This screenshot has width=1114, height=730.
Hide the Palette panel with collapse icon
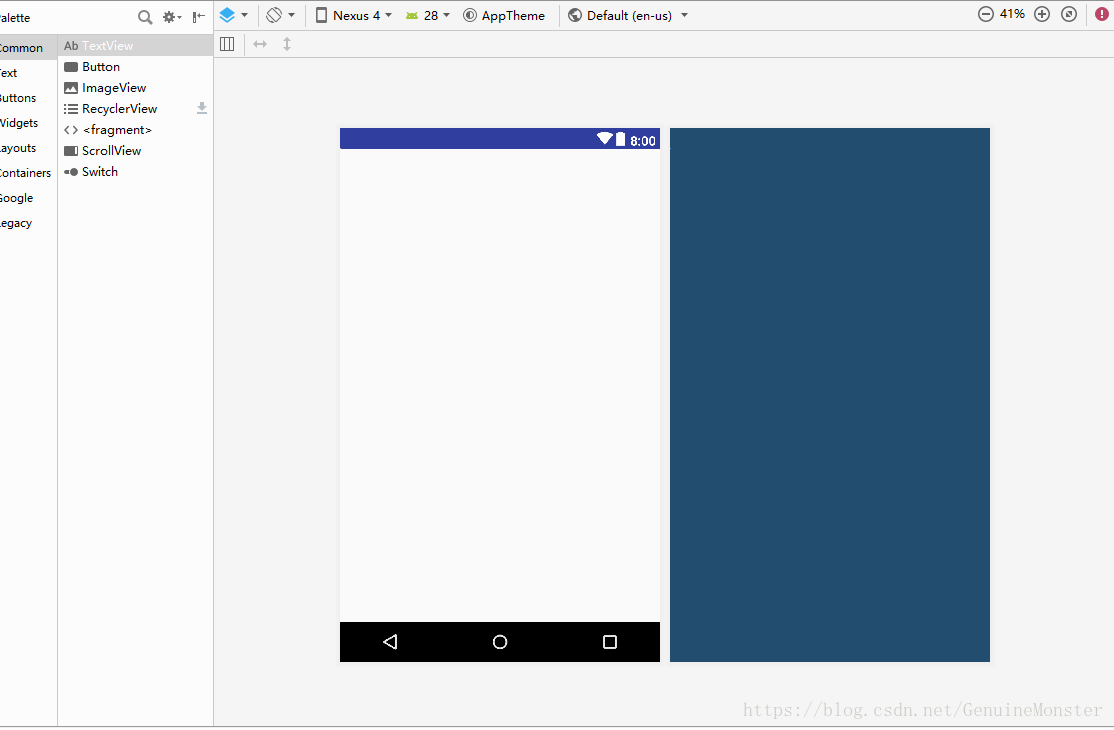pyautogui.click(x=199, y=16)
